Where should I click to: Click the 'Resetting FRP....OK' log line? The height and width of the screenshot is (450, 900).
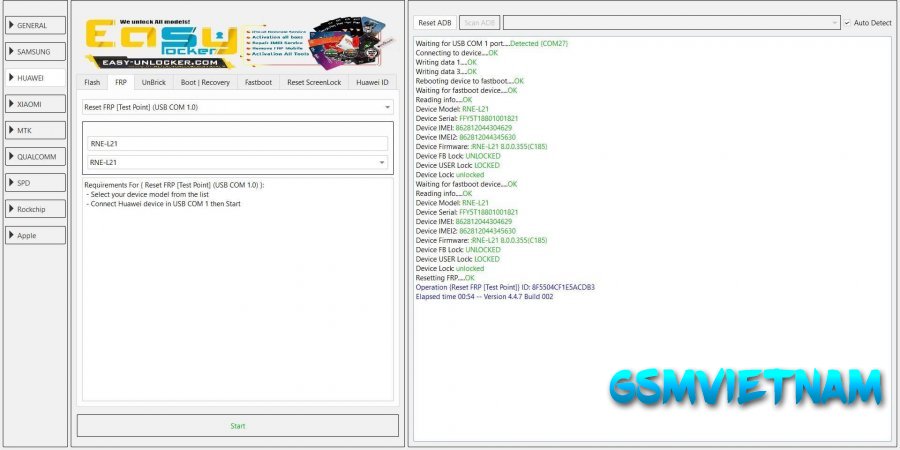[x=445, y=278]
